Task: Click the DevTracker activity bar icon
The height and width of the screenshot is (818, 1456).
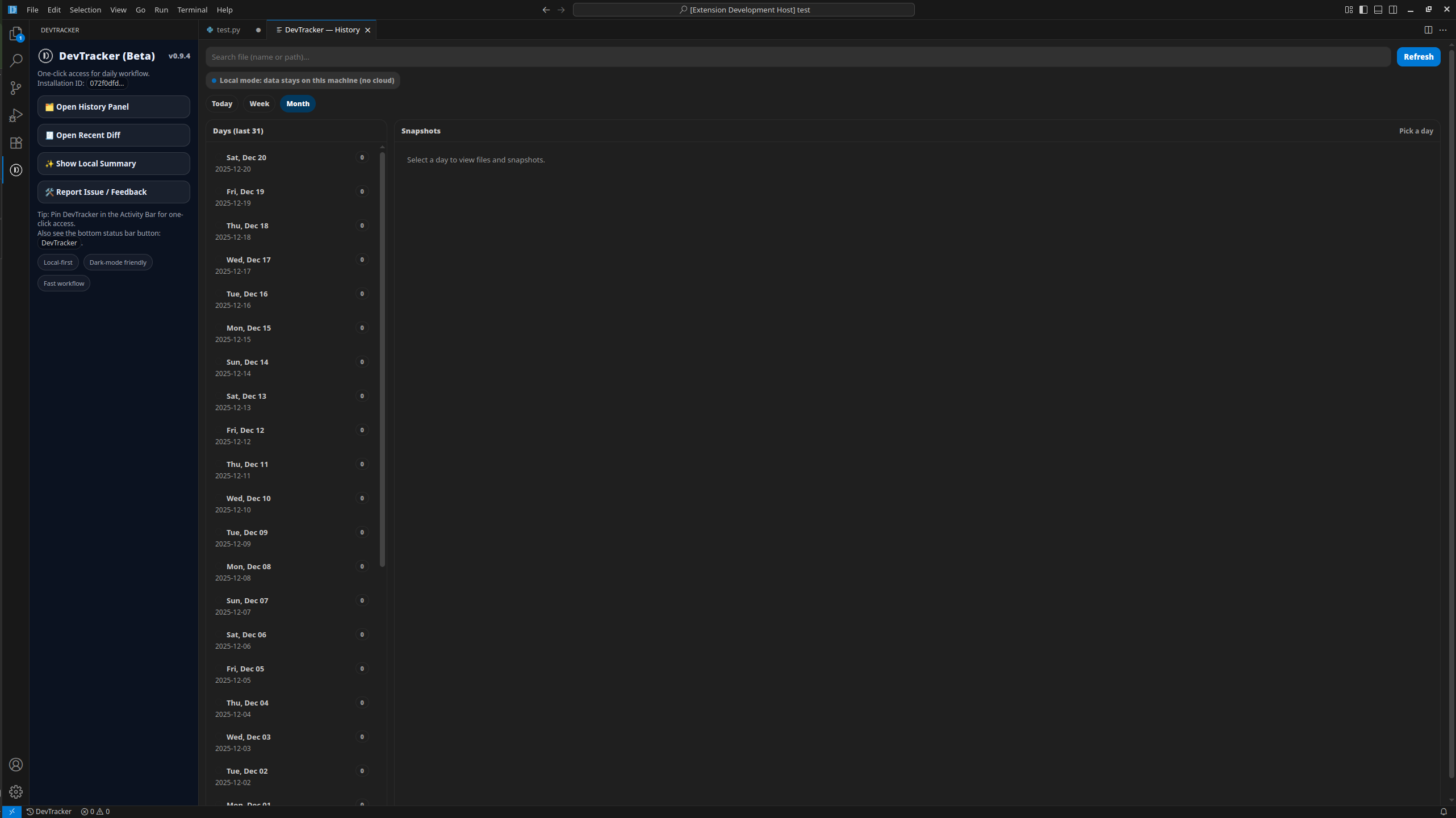Action: click(16, 170)
